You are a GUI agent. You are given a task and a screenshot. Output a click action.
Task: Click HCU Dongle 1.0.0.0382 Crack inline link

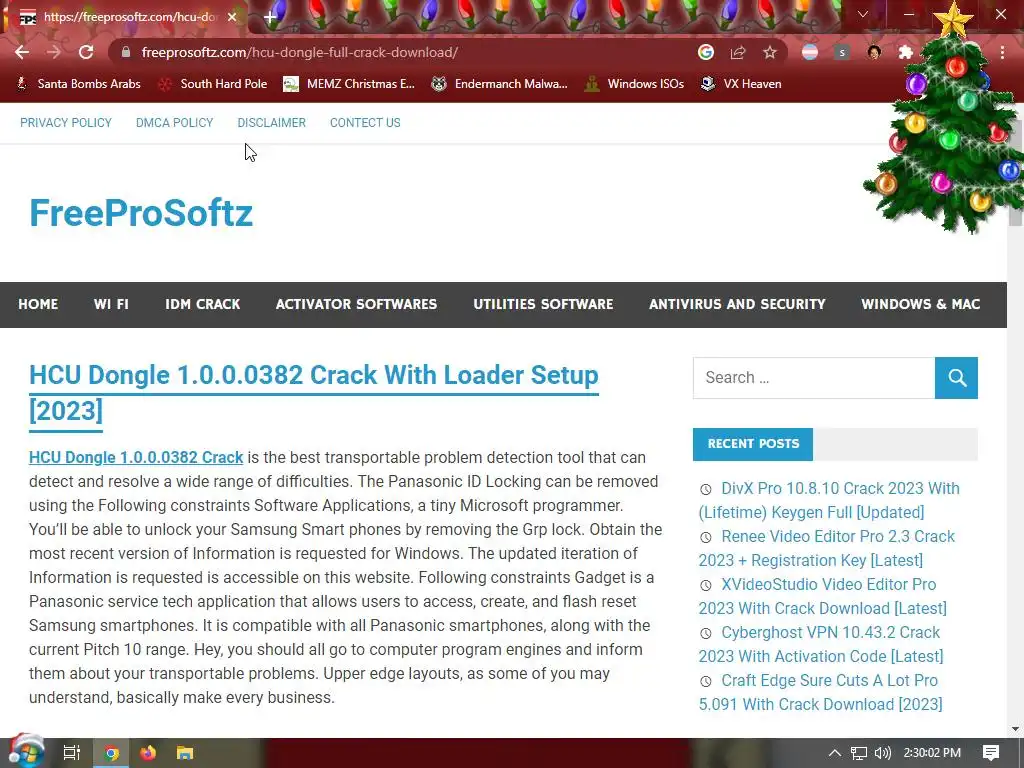(136, 458)
